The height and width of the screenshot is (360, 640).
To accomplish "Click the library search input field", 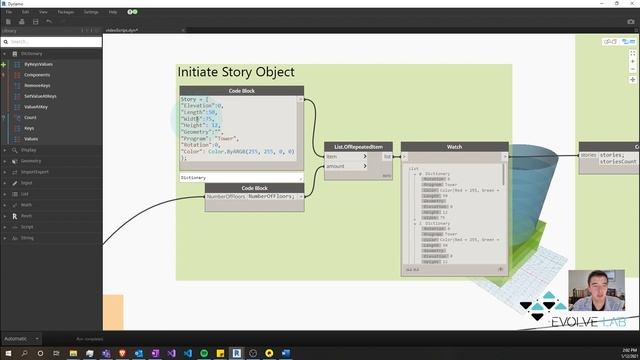I will point(51,42).
